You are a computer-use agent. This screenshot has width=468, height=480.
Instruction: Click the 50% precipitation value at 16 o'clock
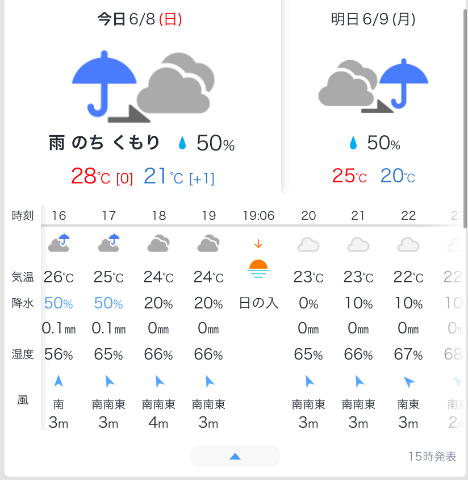click(59, 303)
